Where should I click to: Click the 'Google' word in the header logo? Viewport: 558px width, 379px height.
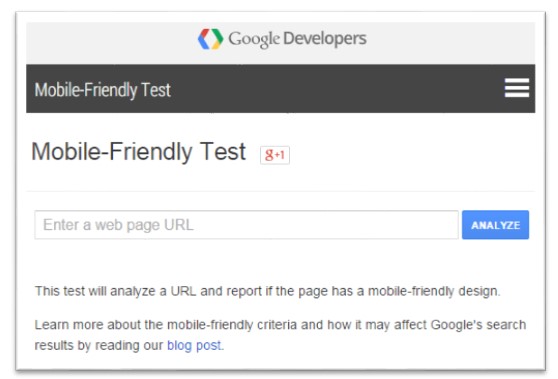254,40
